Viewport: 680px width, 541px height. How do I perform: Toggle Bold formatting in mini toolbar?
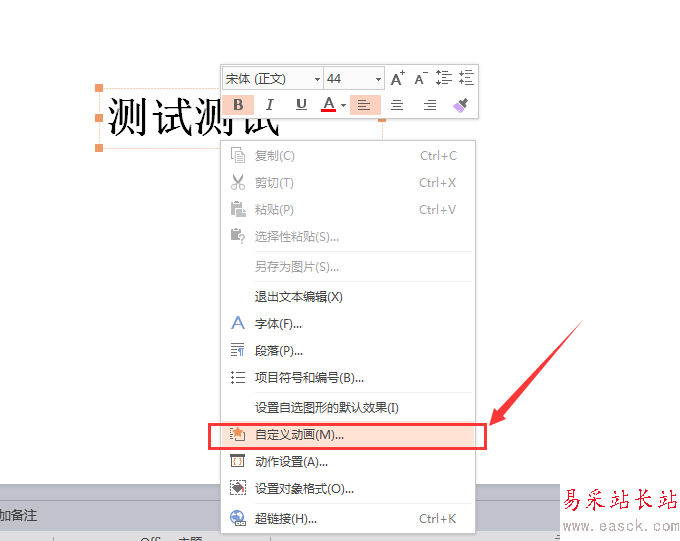coord(238,105)
